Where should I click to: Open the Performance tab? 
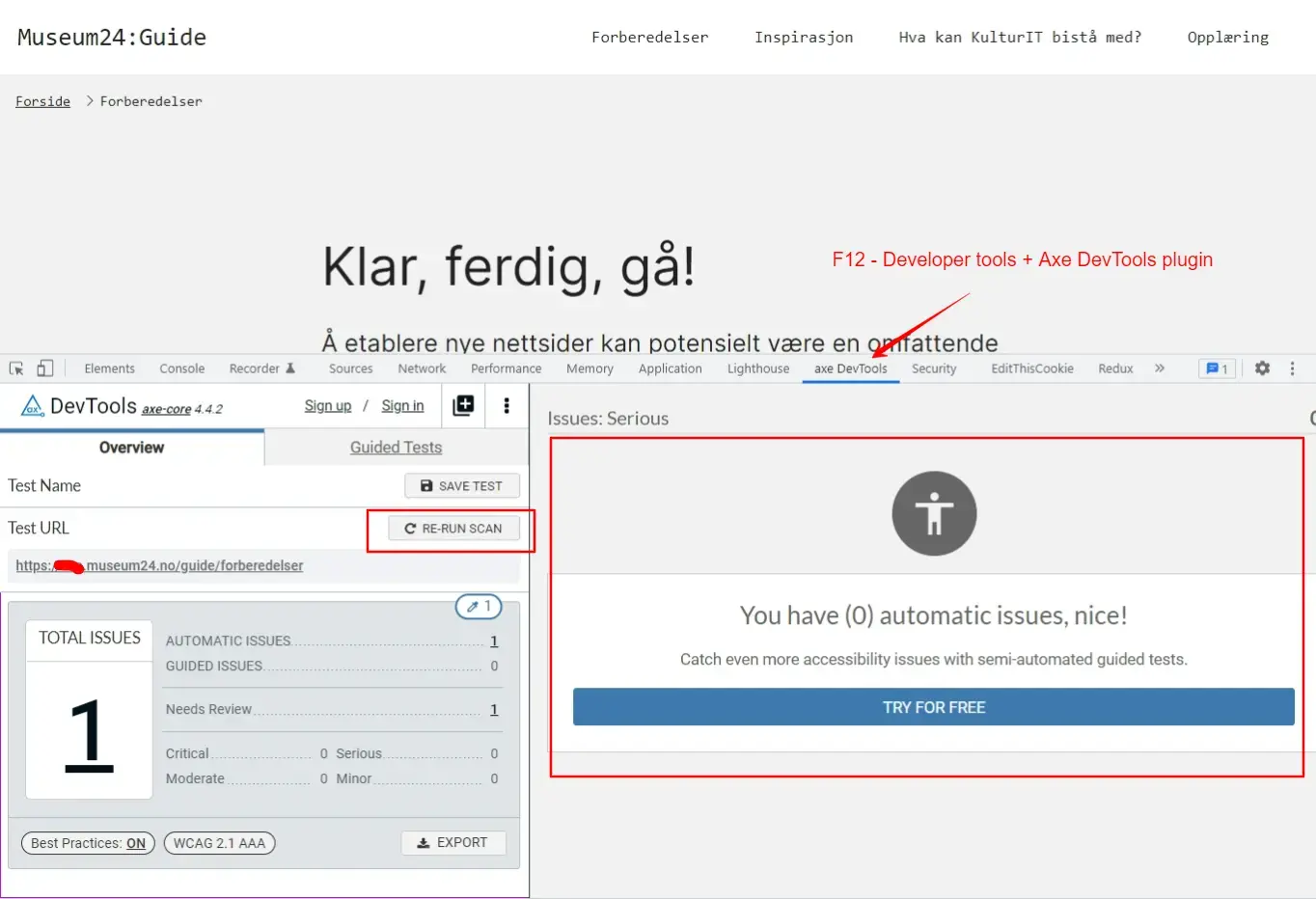pyautogui.click(x=506, y=368)
